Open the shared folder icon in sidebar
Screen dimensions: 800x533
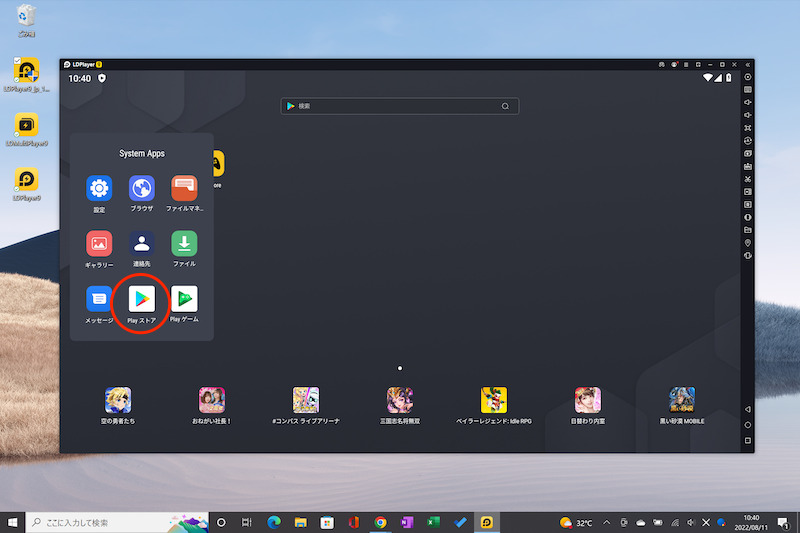pos(748,230)
